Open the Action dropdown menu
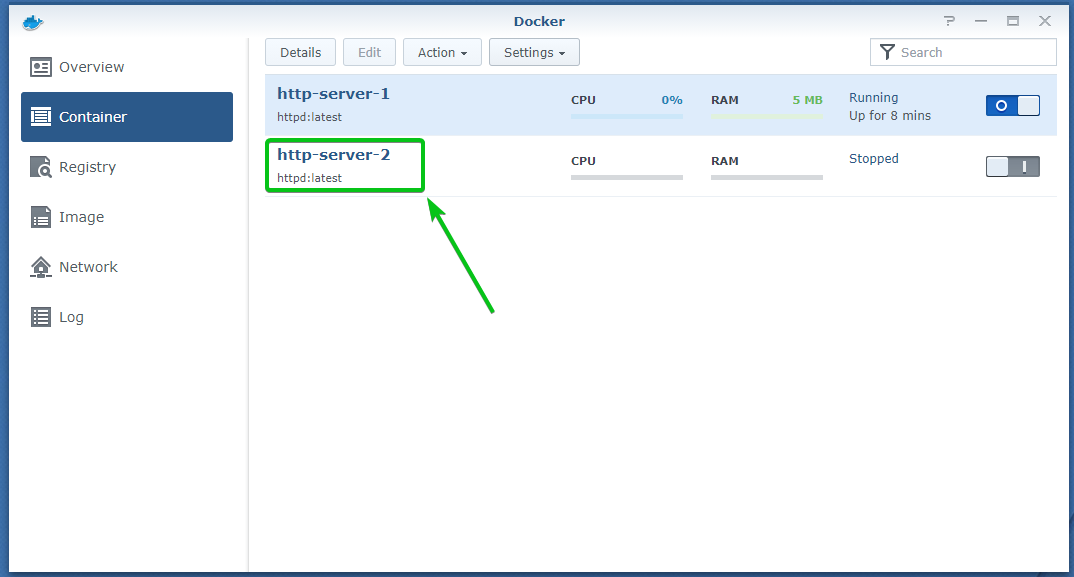The height and width of the screenshot is (577, 1074). (x=442, y=52)
